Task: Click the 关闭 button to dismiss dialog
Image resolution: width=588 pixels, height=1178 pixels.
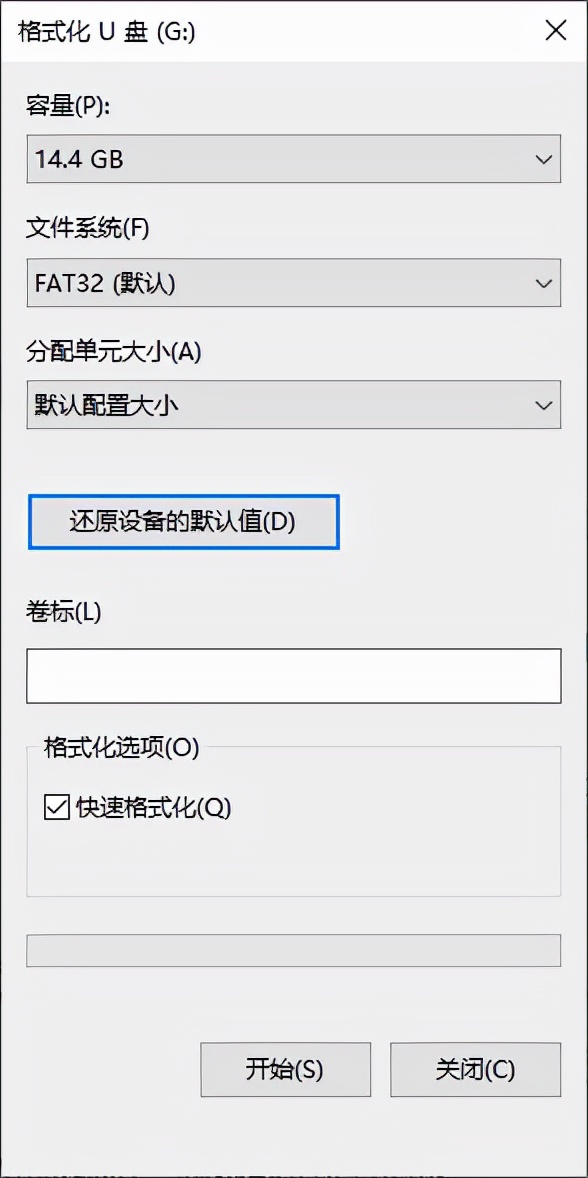Action: pos(474,1069)
